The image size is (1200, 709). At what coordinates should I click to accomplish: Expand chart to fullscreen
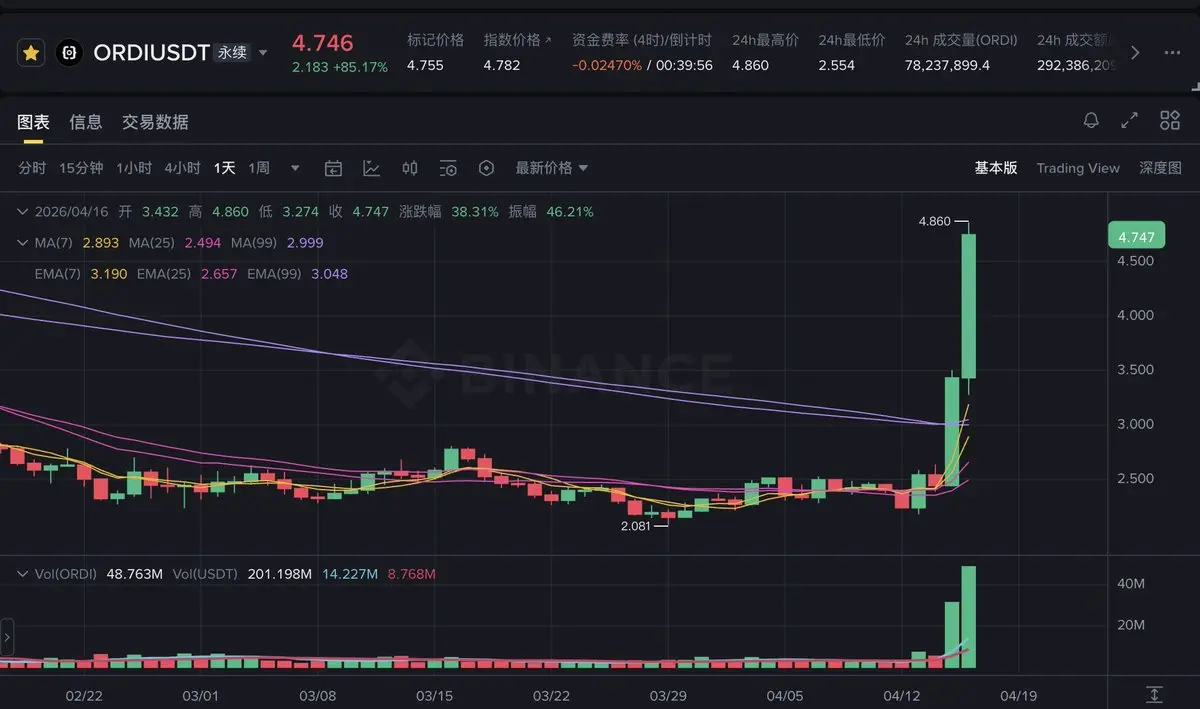(1130, 121)
